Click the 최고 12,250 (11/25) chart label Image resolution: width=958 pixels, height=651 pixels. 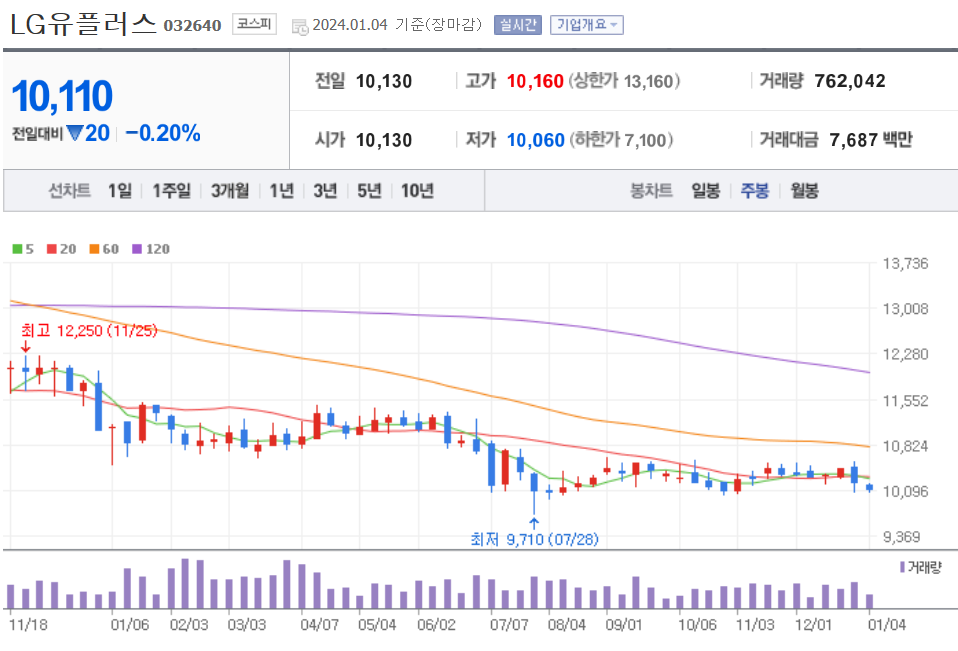coord(89,331)
